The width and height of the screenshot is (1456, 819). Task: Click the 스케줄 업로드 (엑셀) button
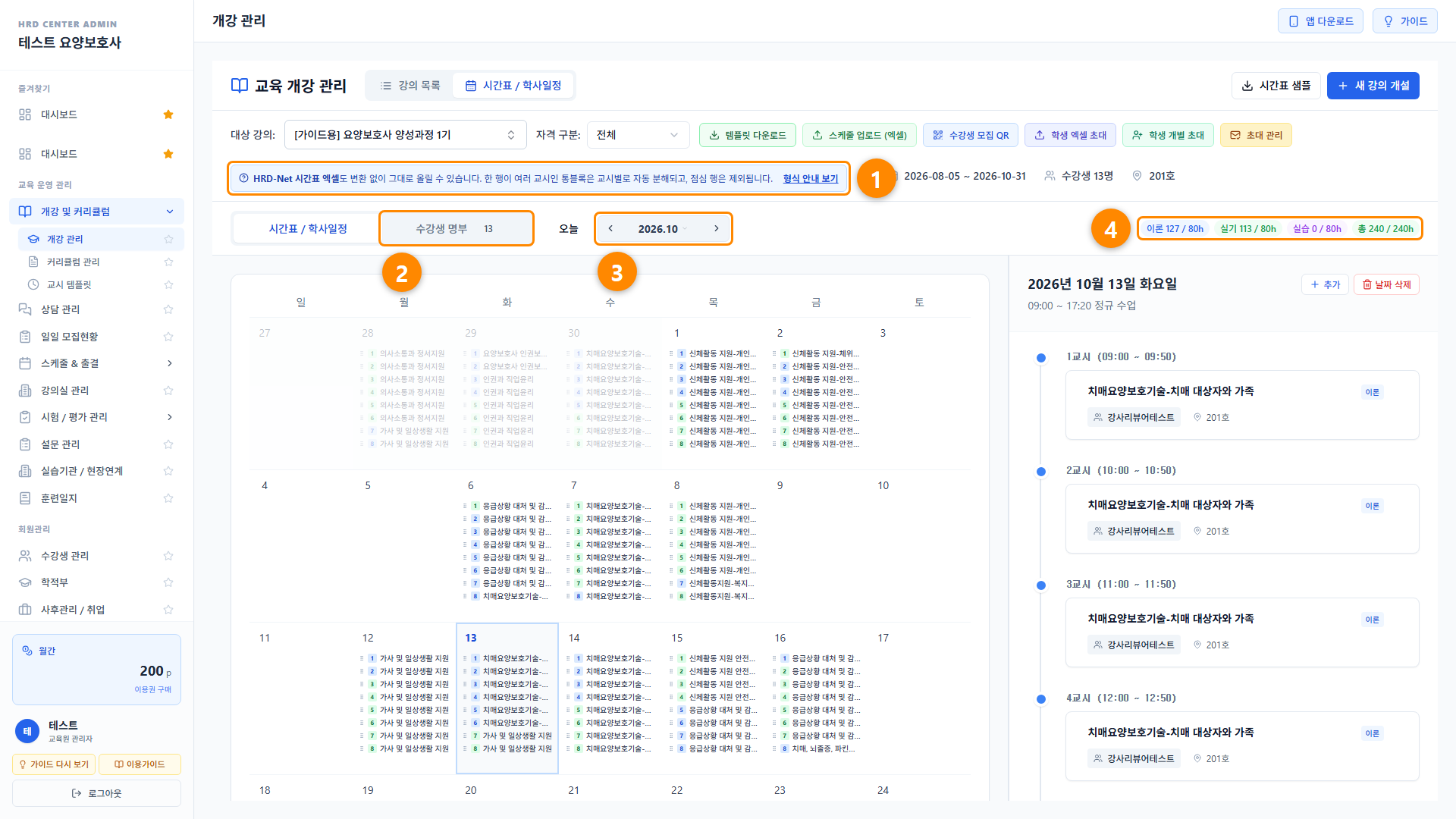[x=859, y=135]
